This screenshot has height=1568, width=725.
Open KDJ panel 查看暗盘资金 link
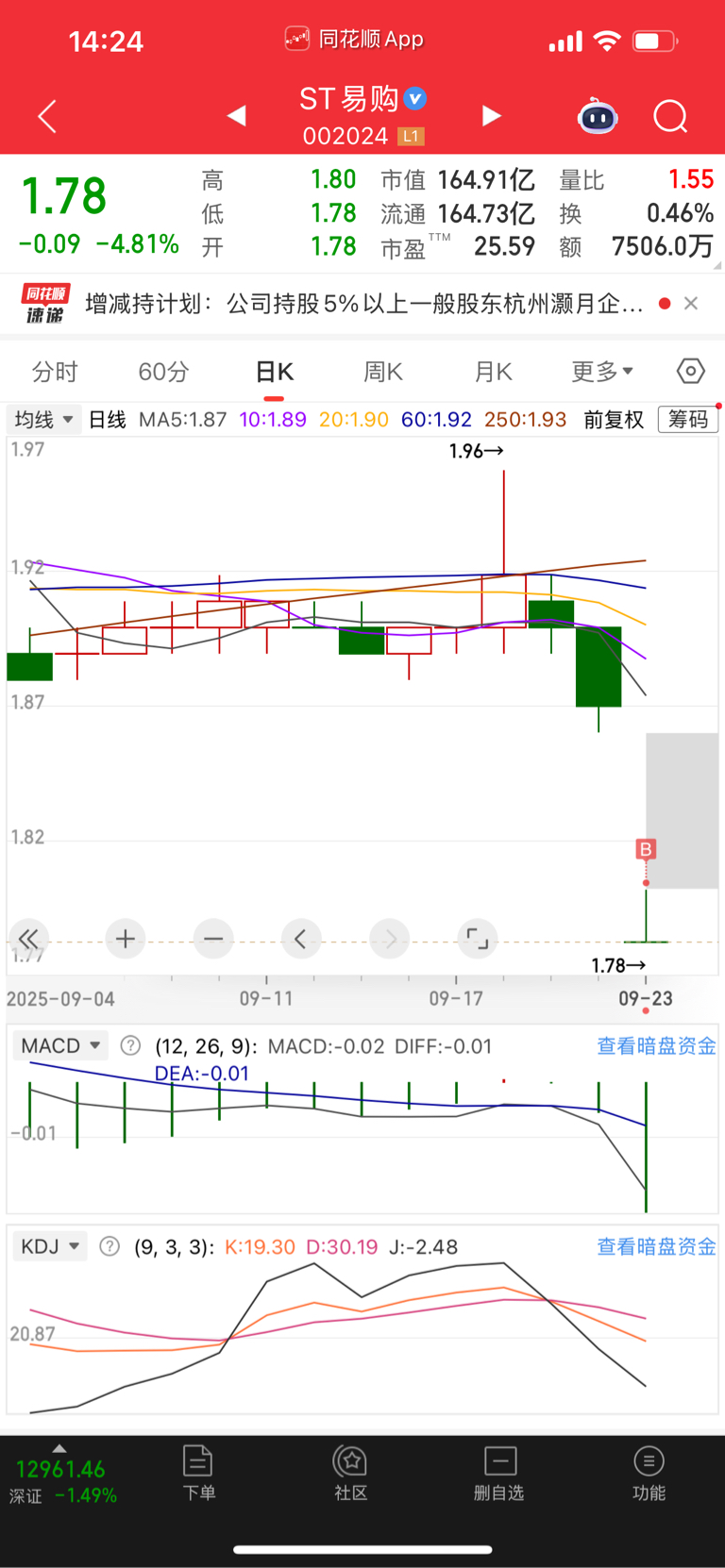pyautogui.click(x=656, y=1246)
